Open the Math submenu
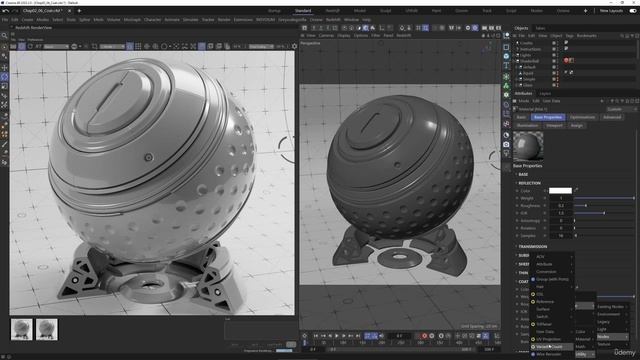 click(584, 347)
